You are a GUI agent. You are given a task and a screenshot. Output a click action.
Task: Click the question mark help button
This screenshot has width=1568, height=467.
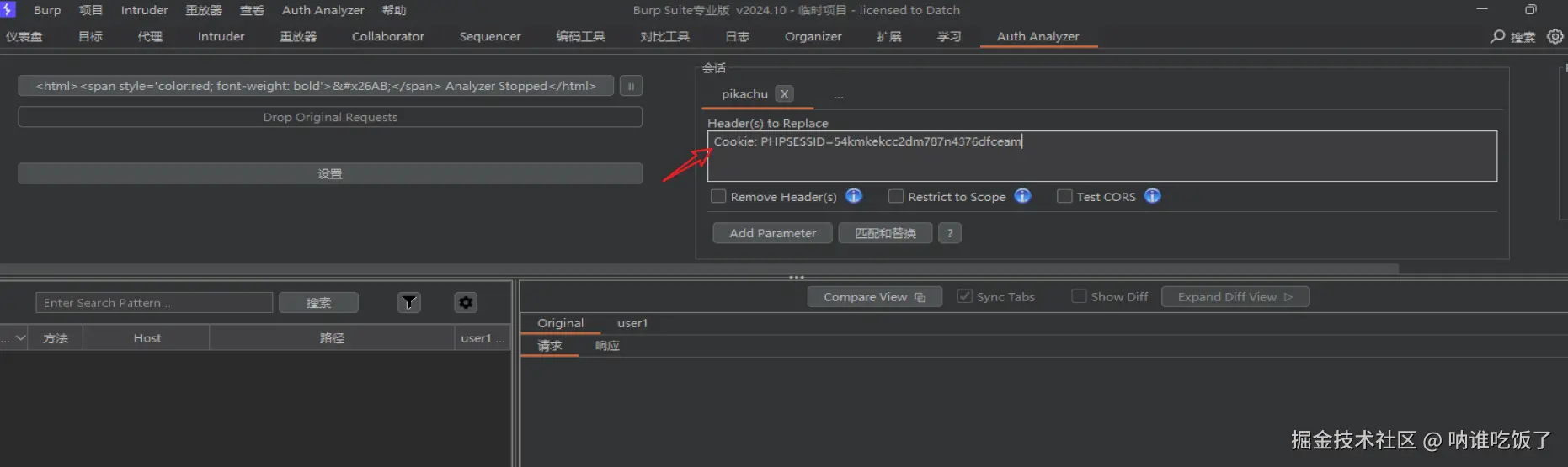point(950,233)
